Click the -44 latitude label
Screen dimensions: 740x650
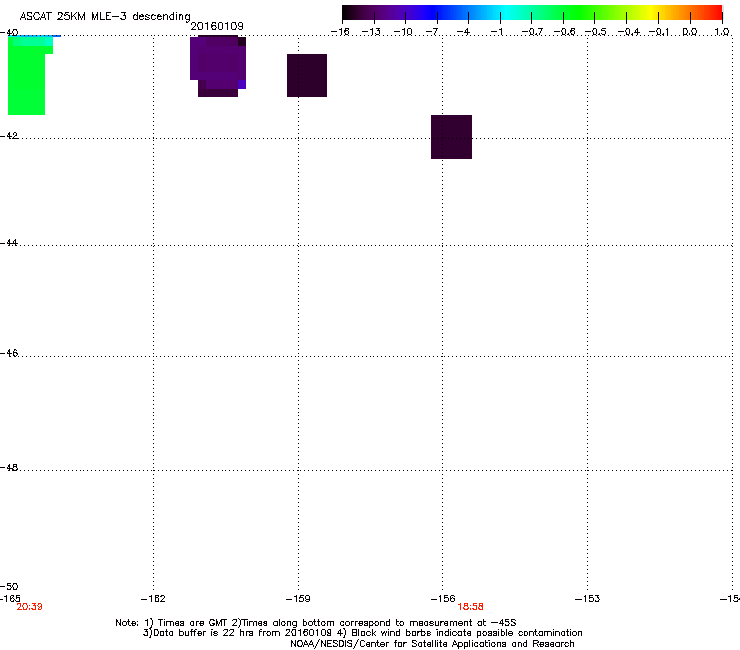(9, 243)
